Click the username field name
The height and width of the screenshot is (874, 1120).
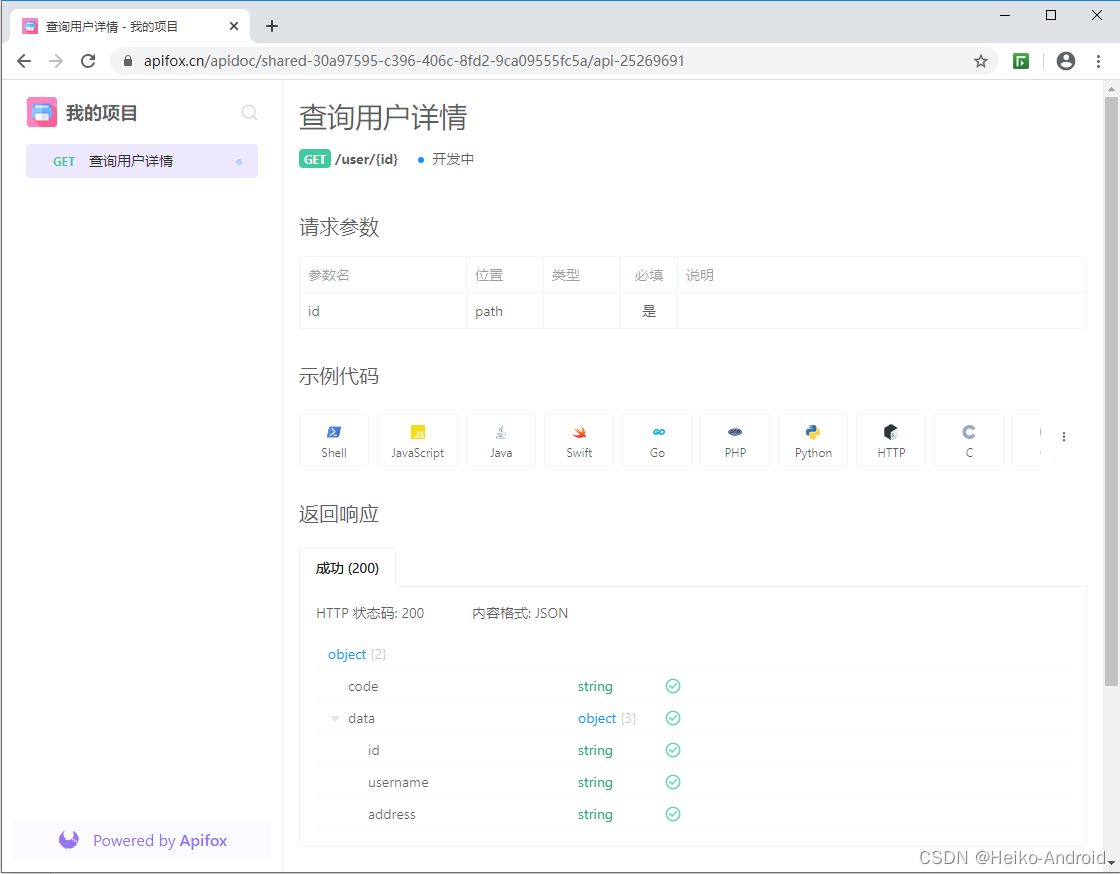[398, 783]
